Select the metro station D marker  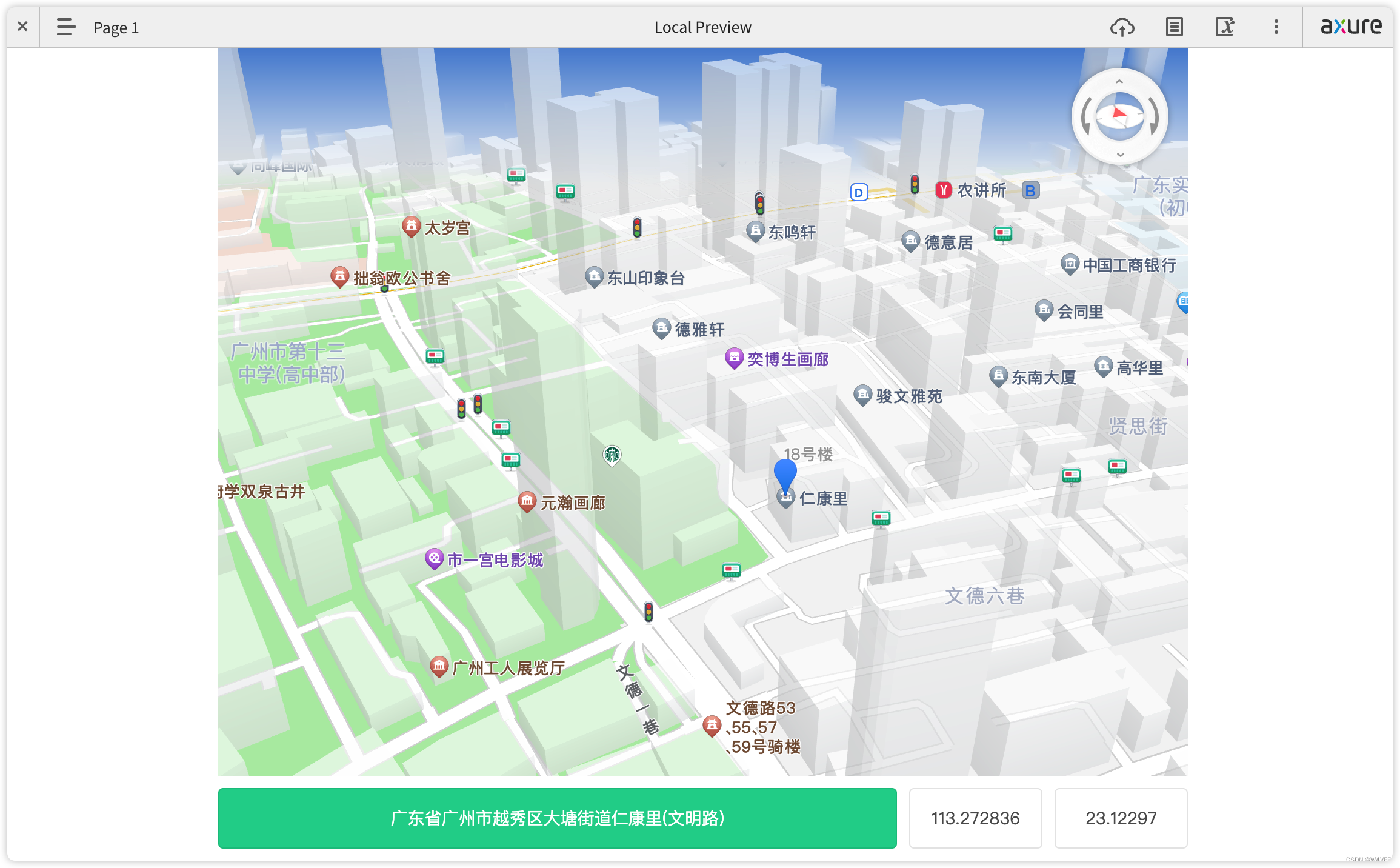coord(859,193)
